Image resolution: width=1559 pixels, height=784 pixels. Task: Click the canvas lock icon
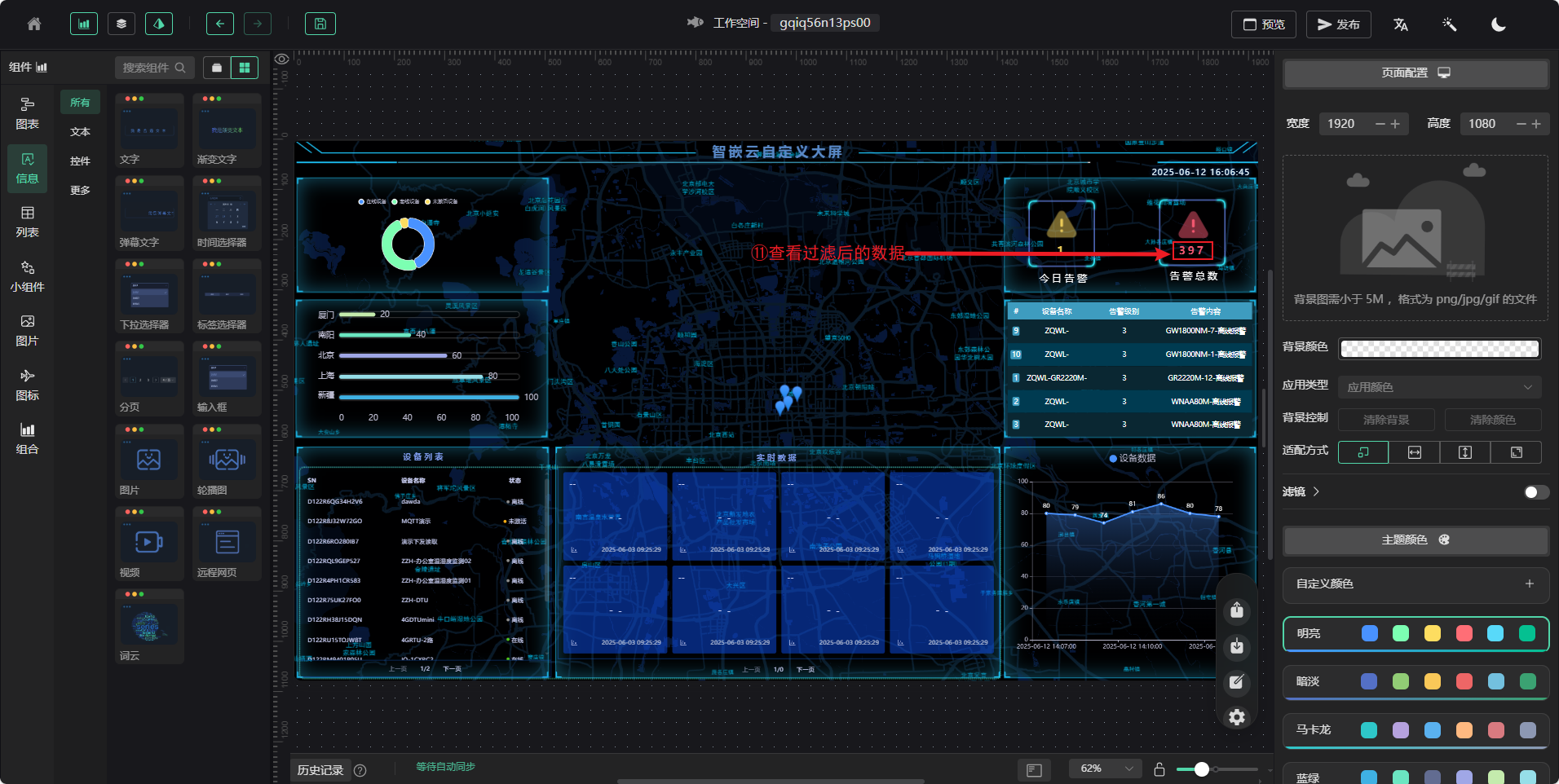pyautogui.click(x=1159, y=769)
